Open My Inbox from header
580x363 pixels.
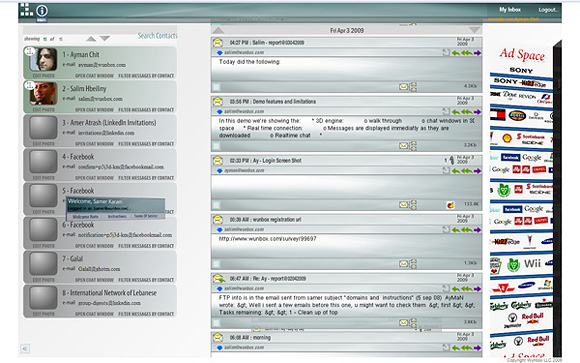coord(510,10)
